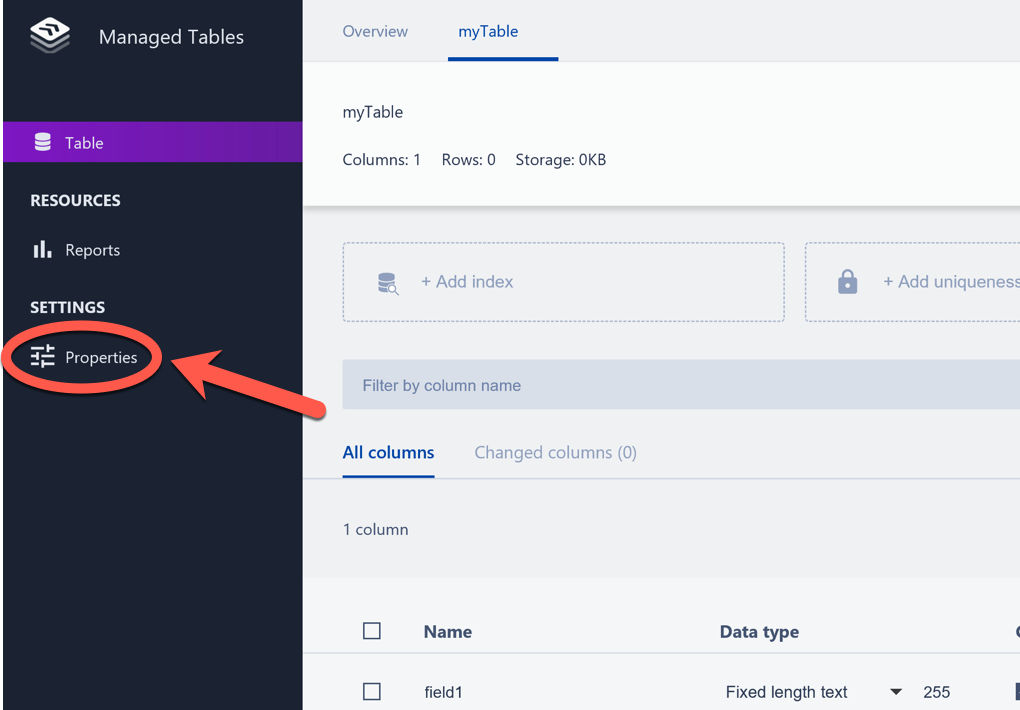The height and width of the screenshot is (710, 1020).
Task: Show the All columns tab
Action: (x=388, y=452)
